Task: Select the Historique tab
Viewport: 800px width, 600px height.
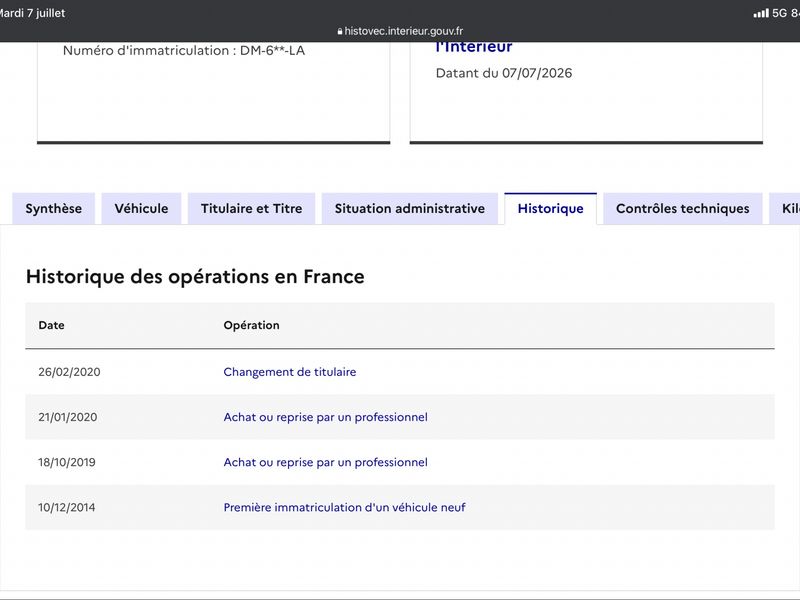Action: [x=551, y=209]
